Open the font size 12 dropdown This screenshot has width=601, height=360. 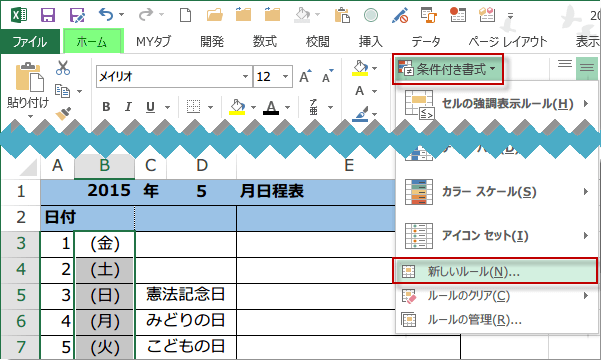(x=285, y=76)
